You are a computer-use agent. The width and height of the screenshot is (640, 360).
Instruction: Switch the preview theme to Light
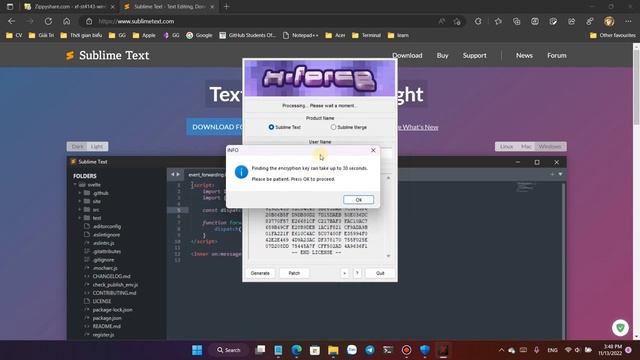[97, 147]
